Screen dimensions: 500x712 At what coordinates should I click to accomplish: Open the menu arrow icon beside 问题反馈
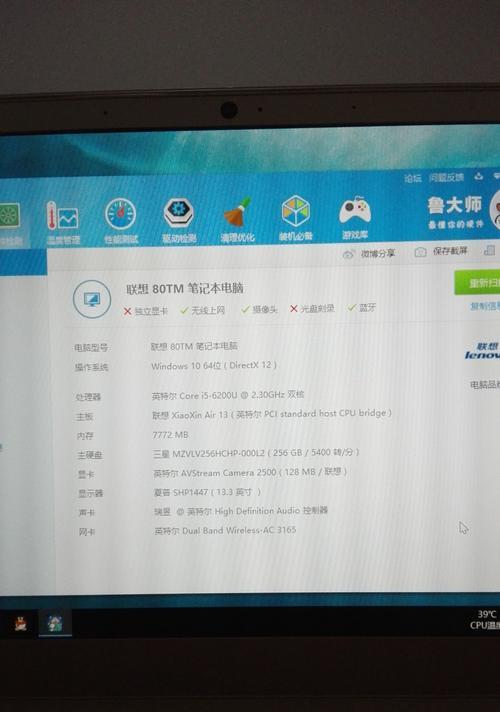[x=479, y=176]
